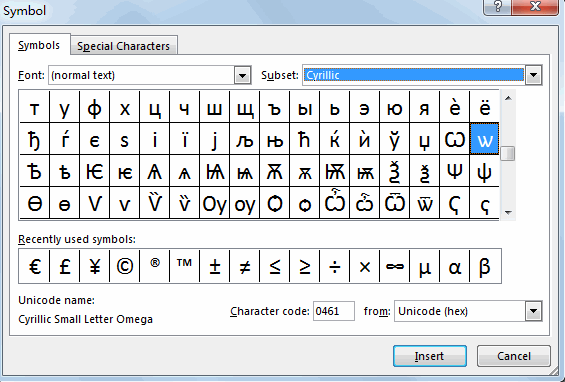Viewport: 565px width, 382px height.
Task: Select the Euro sign in recently used symbols
Action: tap(34, 266)
